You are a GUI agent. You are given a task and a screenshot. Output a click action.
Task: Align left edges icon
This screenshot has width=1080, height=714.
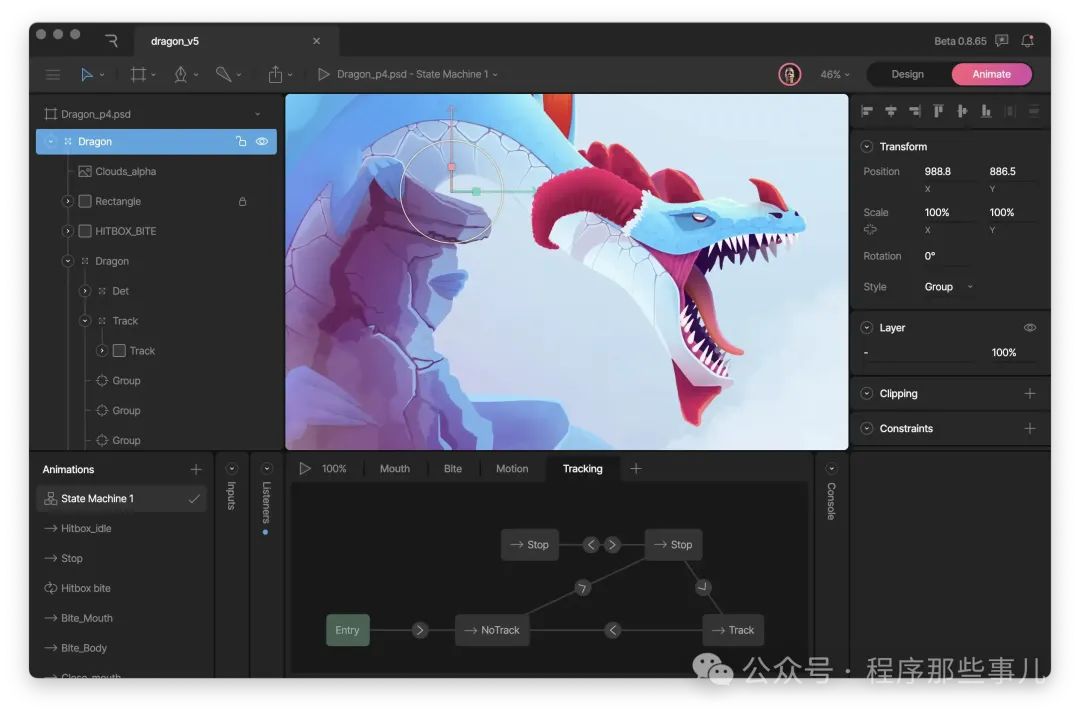tap(867, 111)
